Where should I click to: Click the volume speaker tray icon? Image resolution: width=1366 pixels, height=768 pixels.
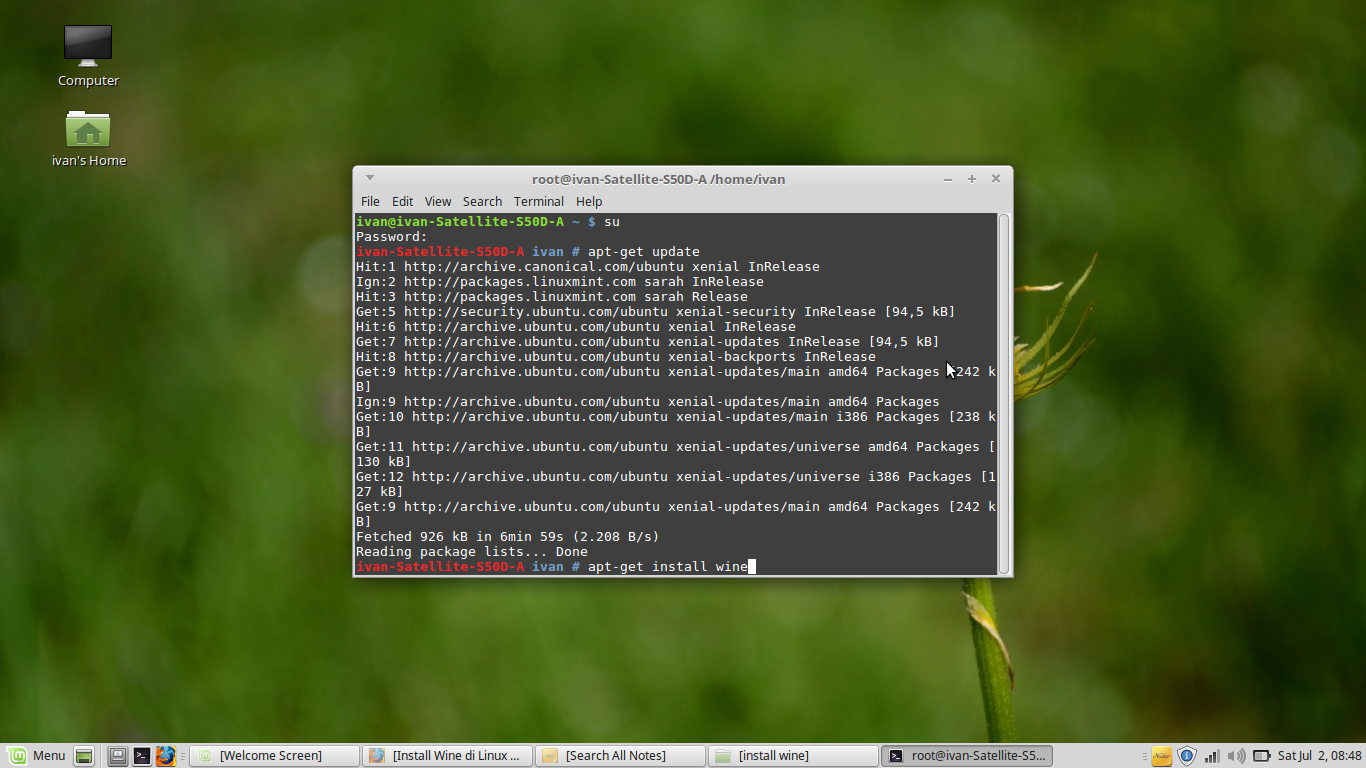click(x=1237, y=755)
